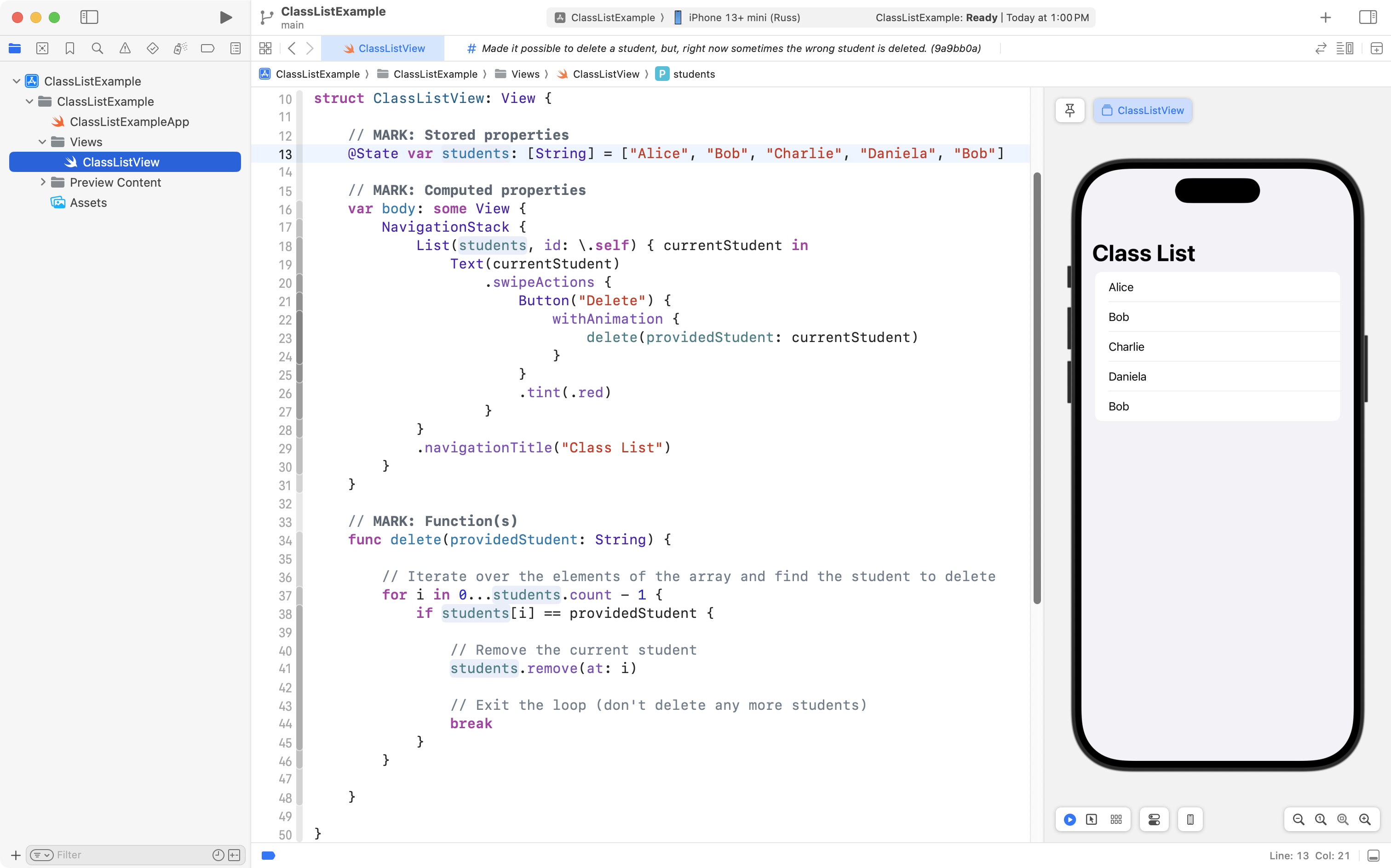Viewport: 1391px width, 868px height.
Task: Collapse the Views folder
Action: pyautogui.click(x=42, y=142)
